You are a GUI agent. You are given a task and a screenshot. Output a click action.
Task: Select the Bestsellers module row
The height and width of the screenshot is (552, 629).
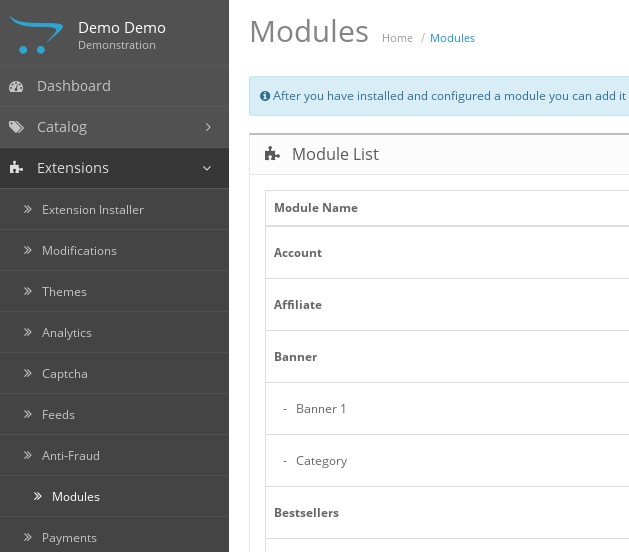click(x=447, y=513)
